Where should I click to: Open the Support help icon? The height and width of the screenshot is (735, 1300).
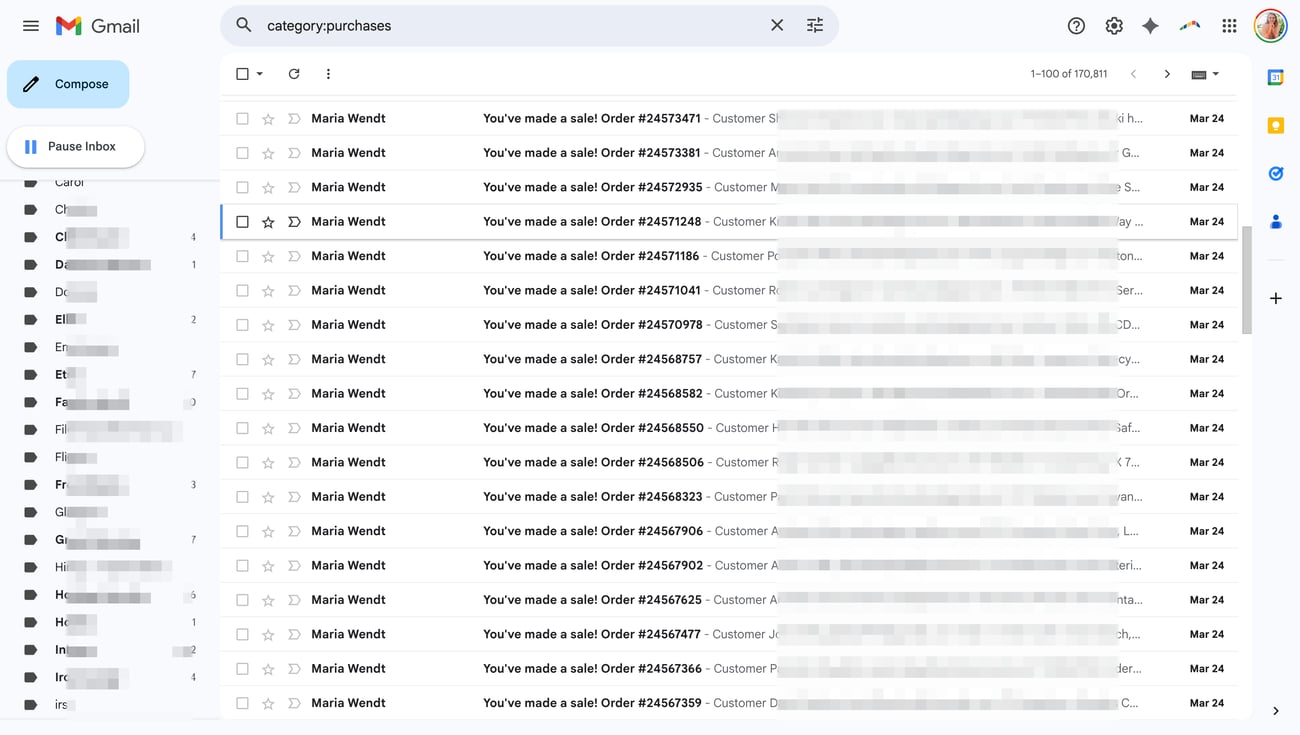tap(1076, 26)
